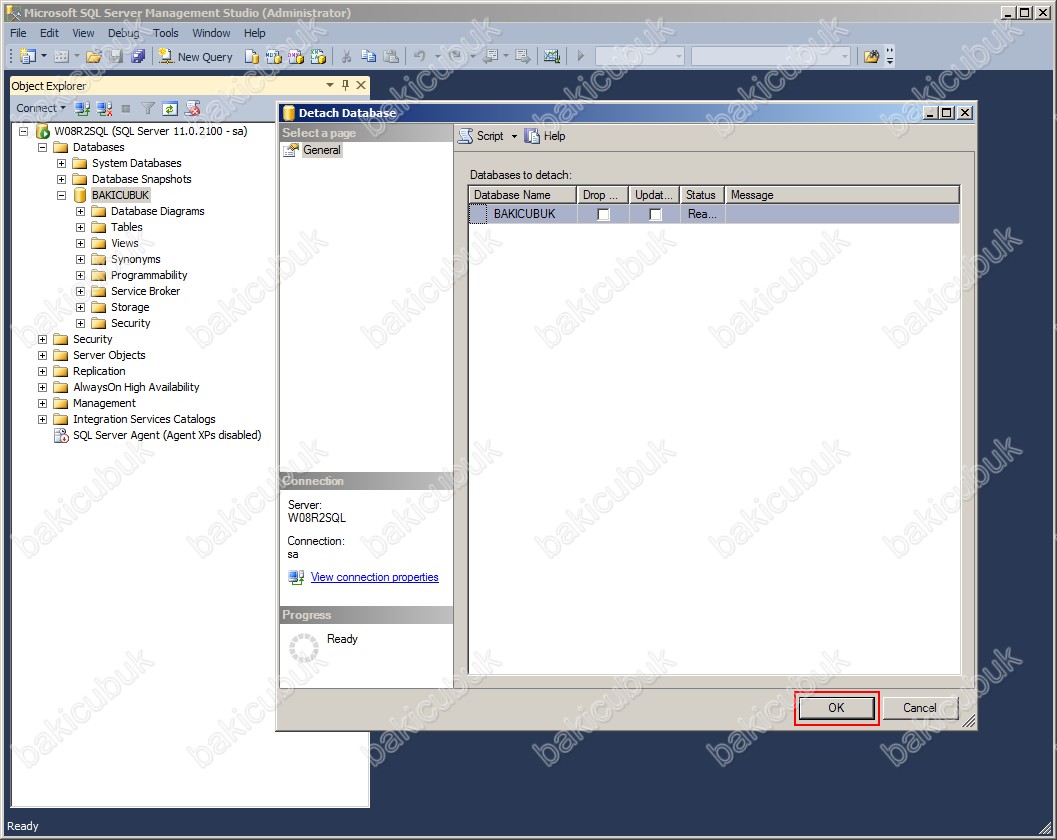Collapse the BAKICUBUK database node
Viewport: 1057px width, 840px height.
pos(61,196)
